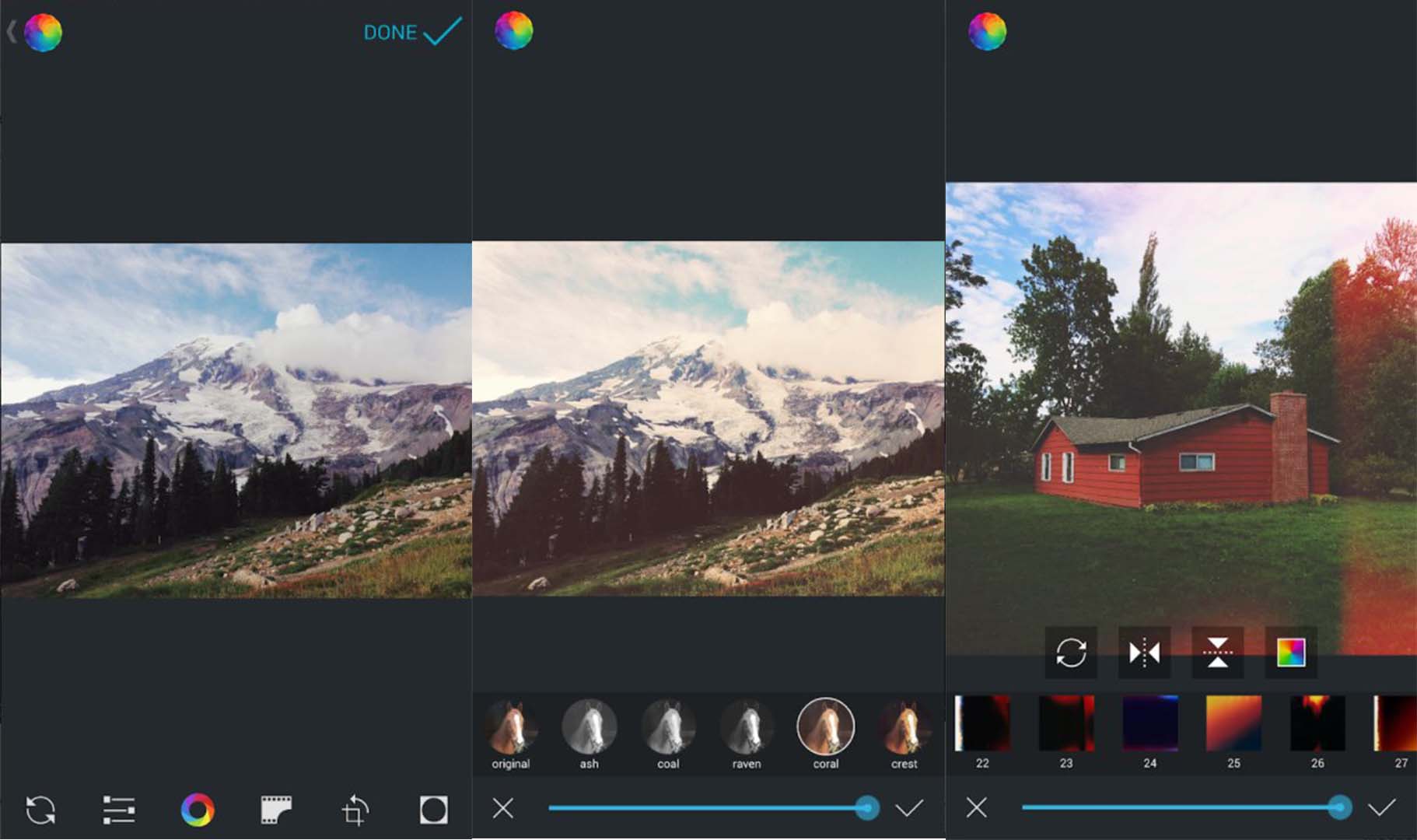Image resolution: width=1417 pixels, height=840 pixels.
Task: Select the crop and rotate tool
Action: [355, 810]
